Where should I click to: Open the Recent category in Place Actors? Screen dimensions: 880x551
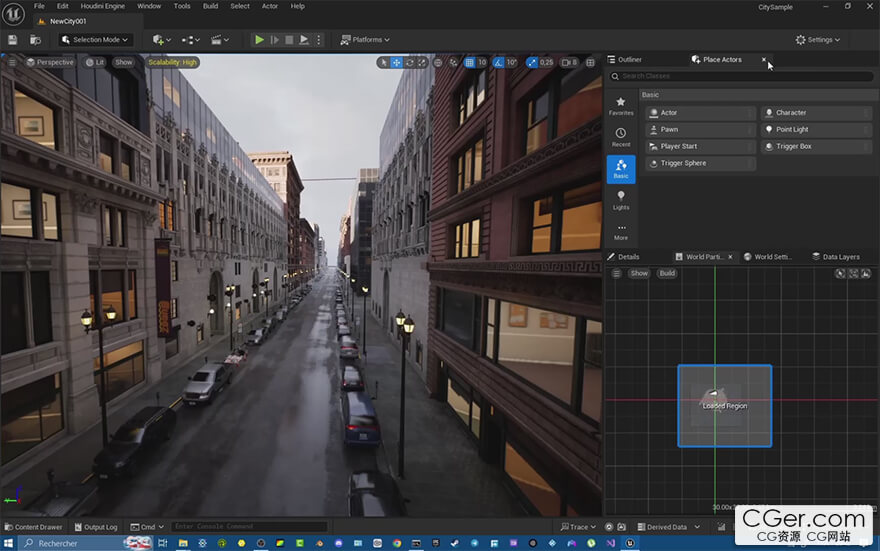tap(621, 138)
